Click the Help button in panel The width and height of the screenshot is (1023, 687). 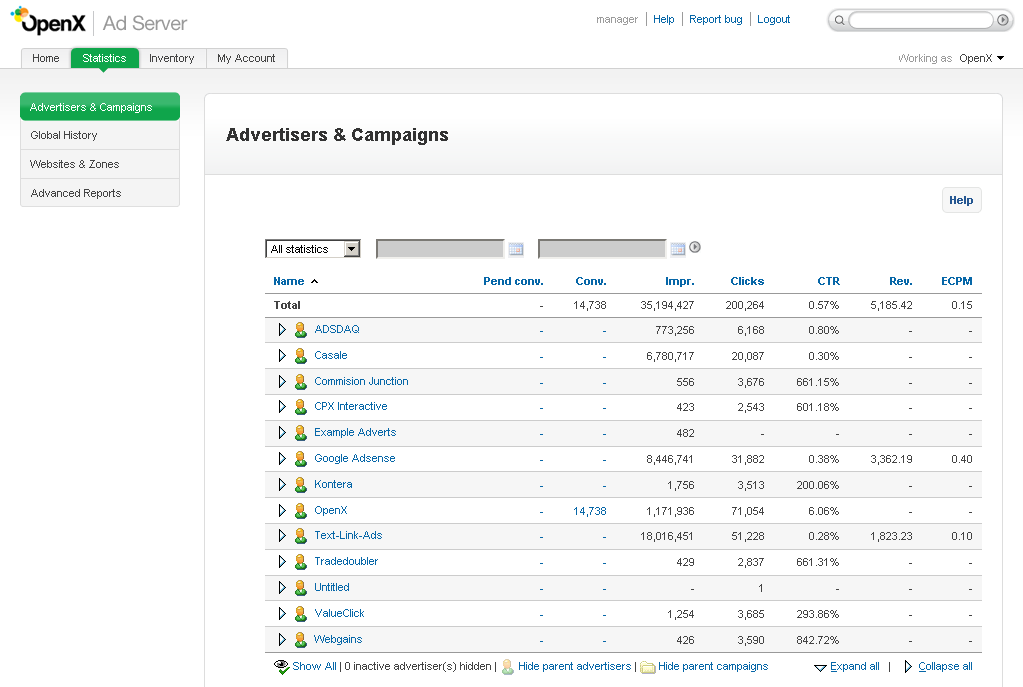[961, 200]
